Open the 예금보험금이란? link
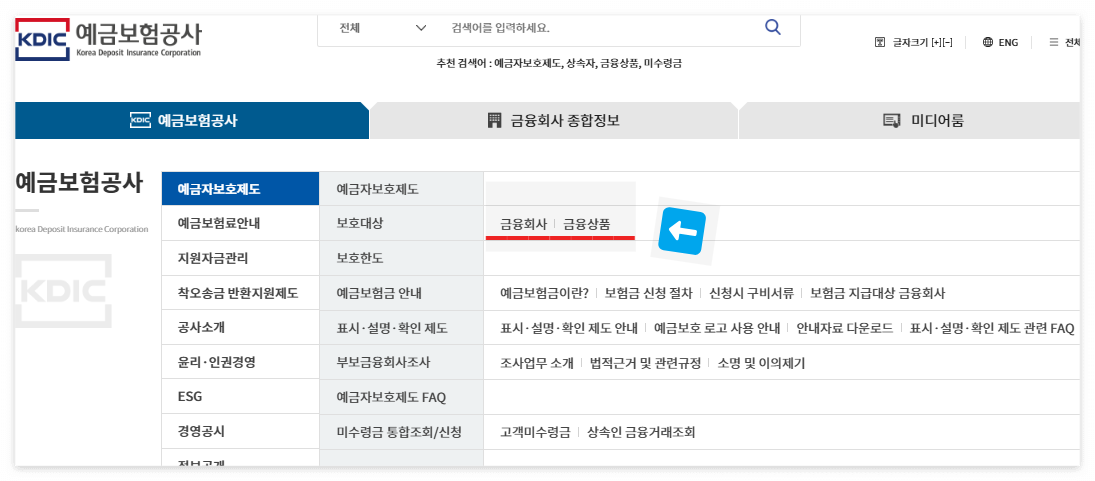Image resolution: width=1095 pixels, height=481 pixels. click(x=545, y=293)
